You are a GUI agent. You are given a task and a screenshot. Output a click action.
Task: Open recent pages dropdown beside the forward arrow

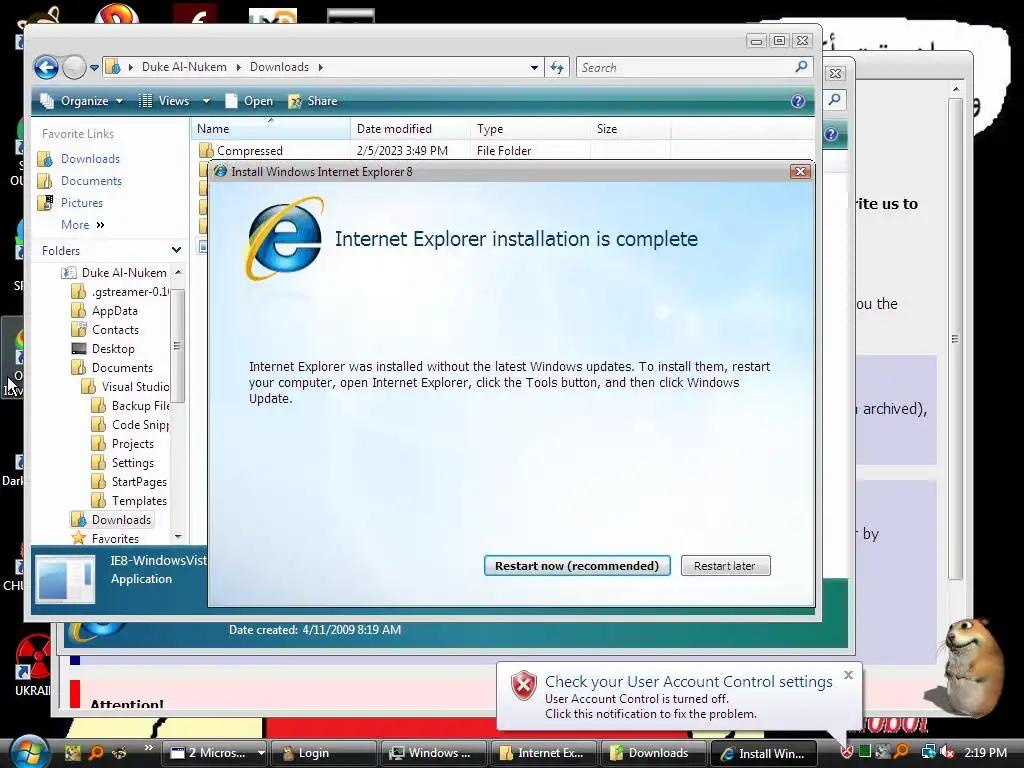[x=94, y=67]
